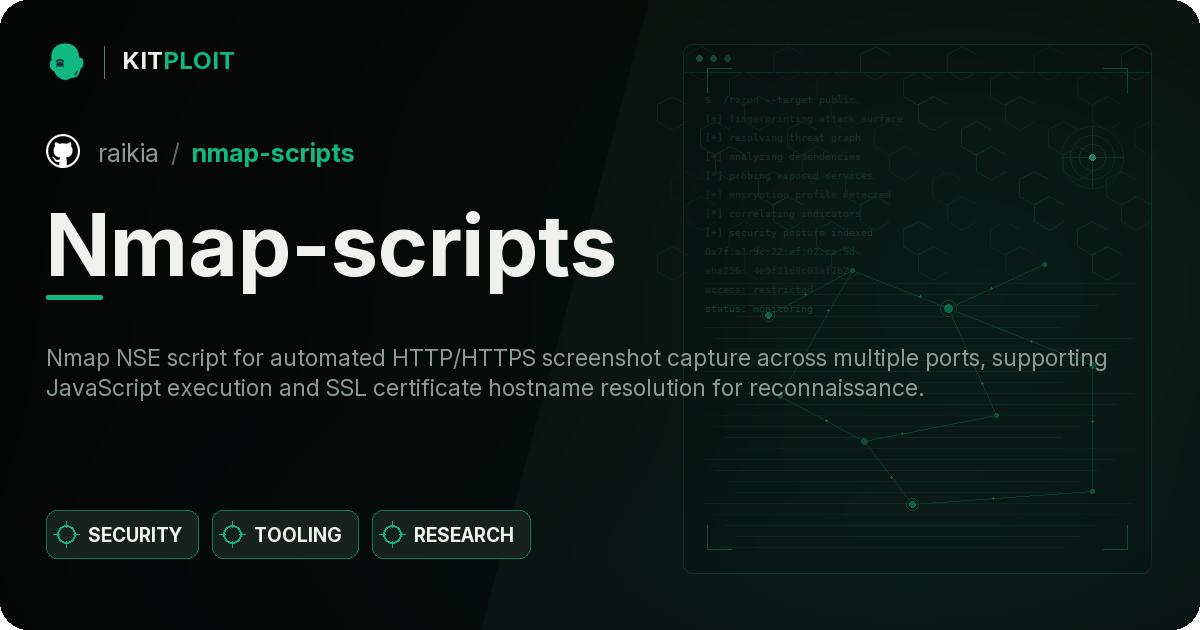Click the terminal line "access: restricted"
Image resolution: width=1200 pixels, height=630 pixels.
click(x=759, y=290)
